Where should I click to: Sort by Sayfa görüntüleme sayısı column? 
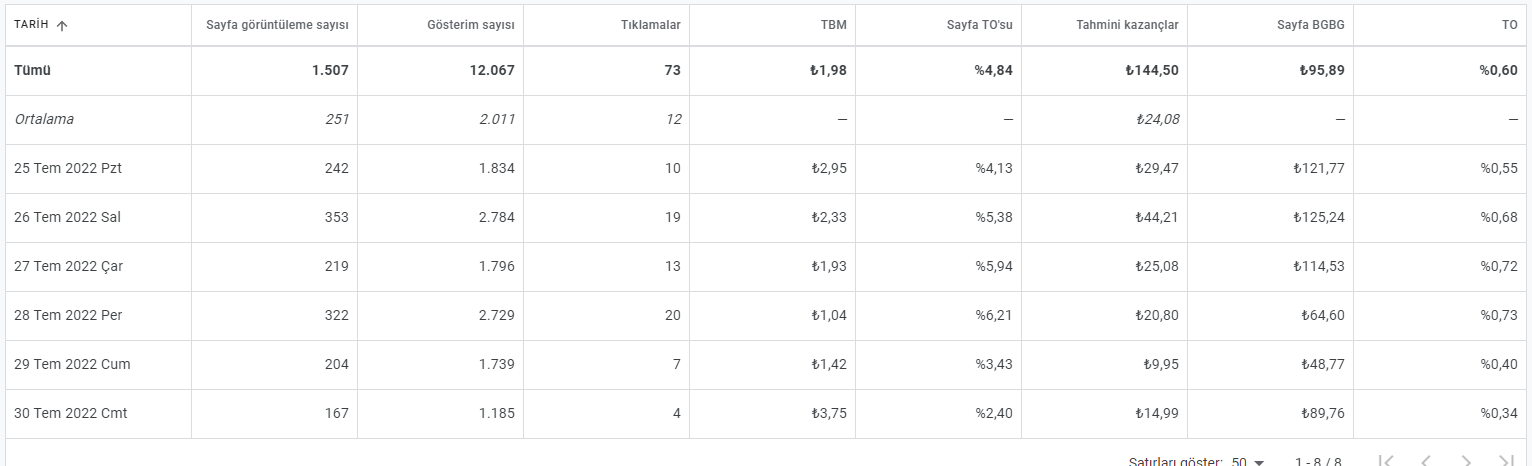coord(277,25)
